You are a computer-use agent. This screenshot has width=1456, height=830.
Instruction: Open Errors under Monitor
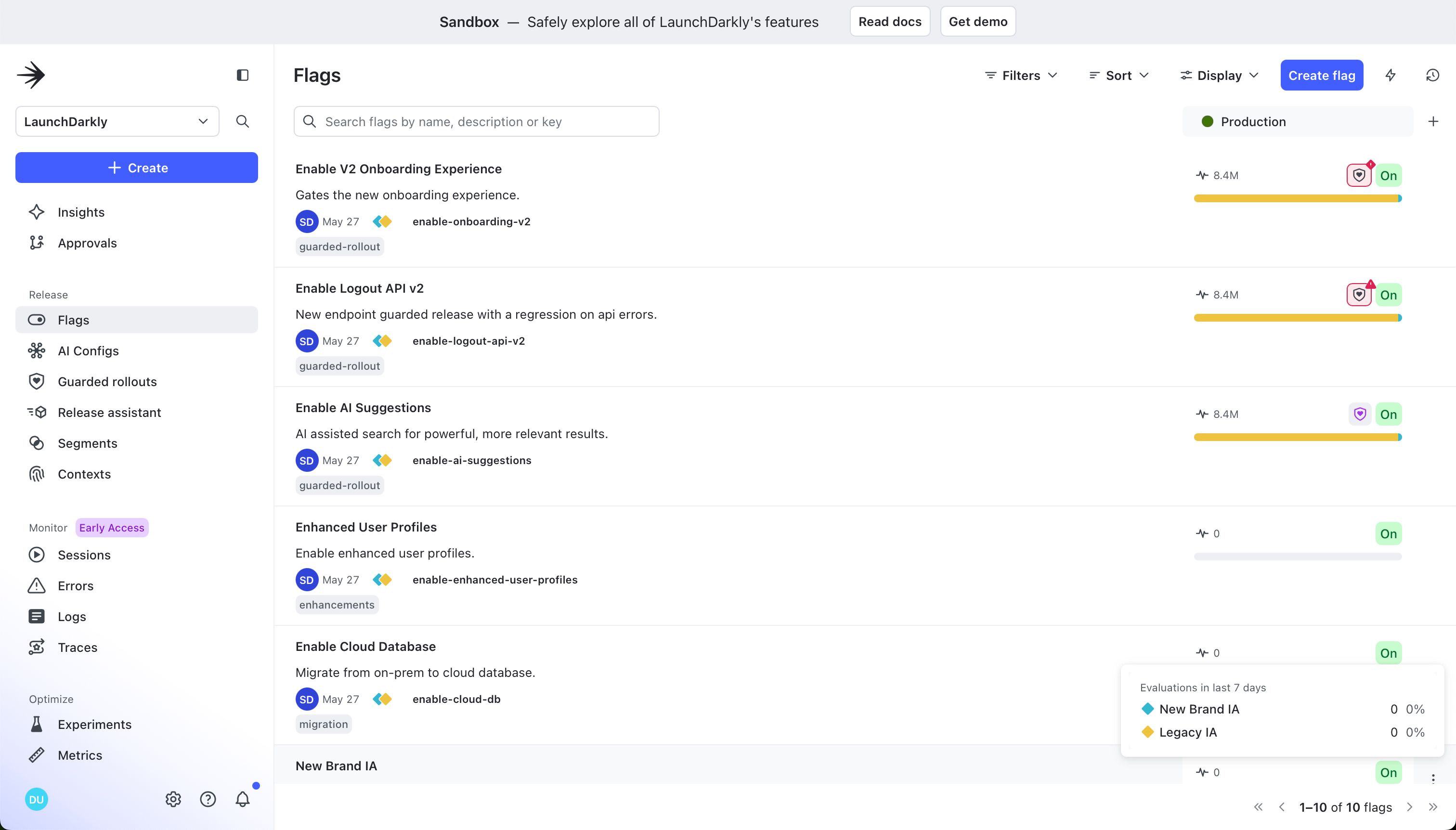[x=137, y=585]
